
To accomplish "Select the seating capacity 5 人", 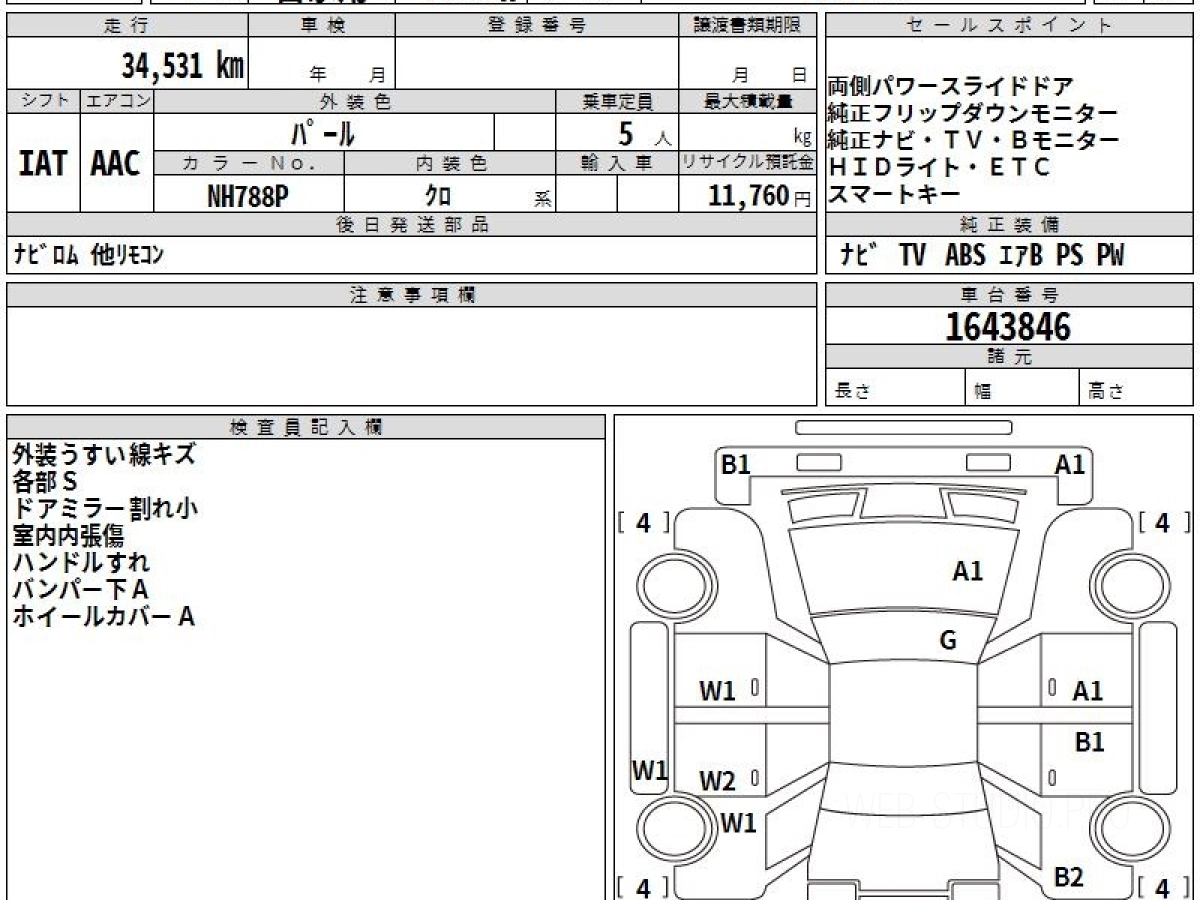I will tap(645, 133).
